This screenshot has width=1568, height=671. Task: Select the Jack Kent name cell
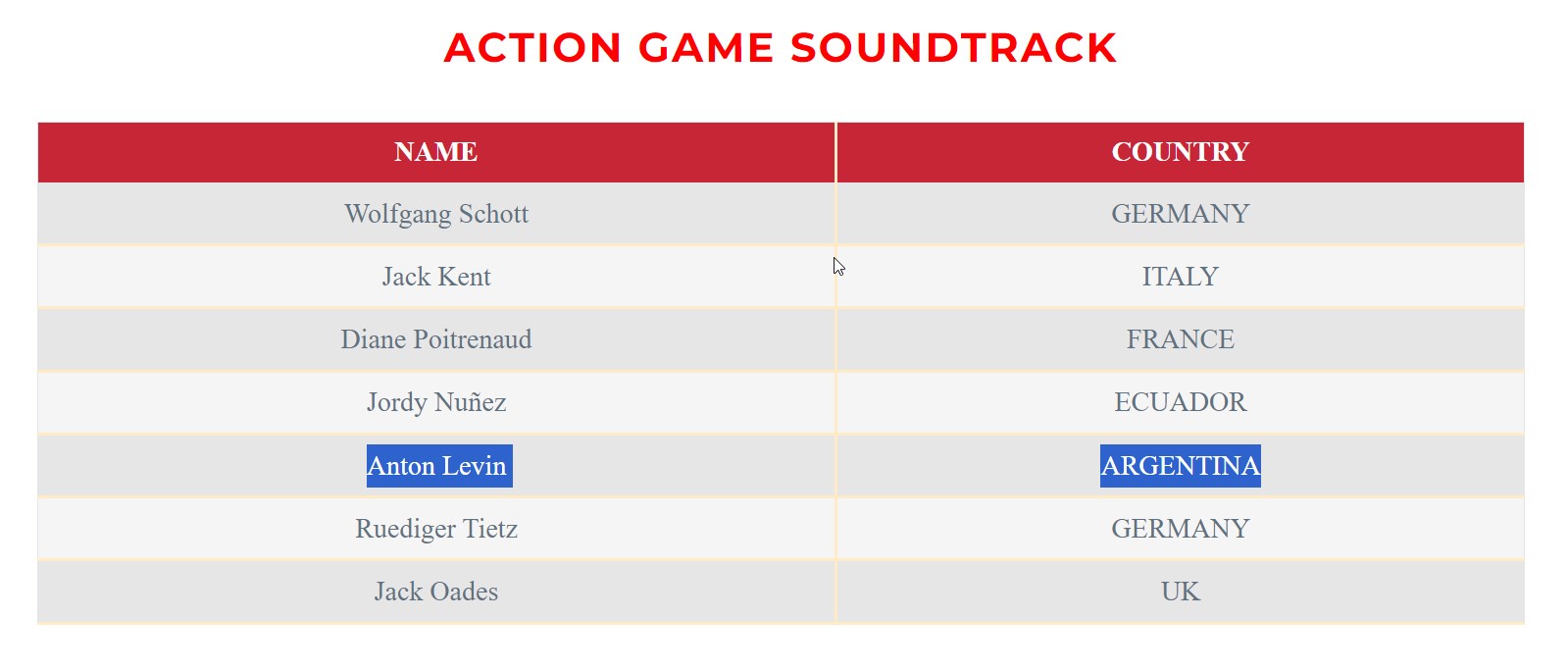436,277
